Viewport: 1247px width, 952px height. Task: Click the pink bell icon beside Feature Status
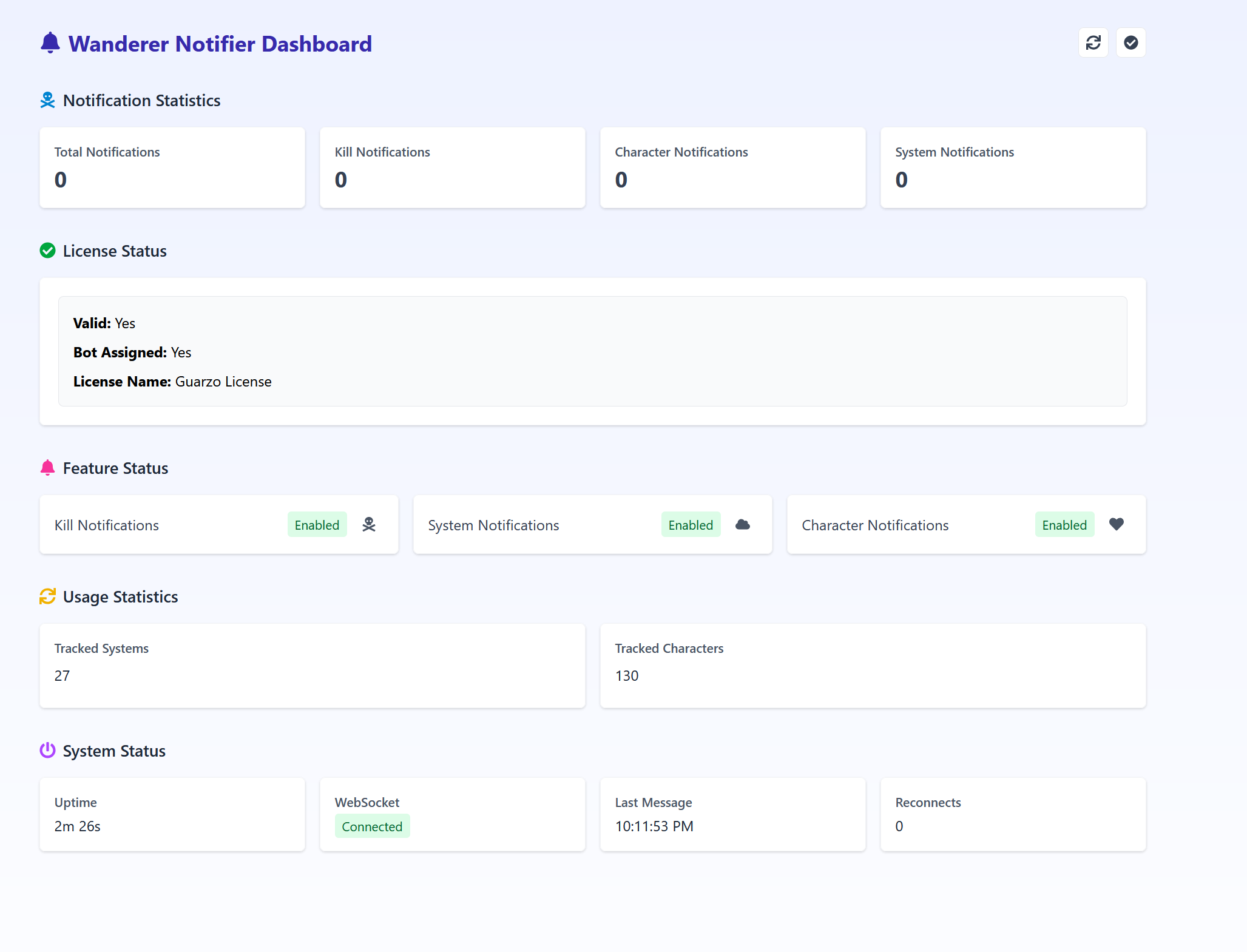click(47, 468)
